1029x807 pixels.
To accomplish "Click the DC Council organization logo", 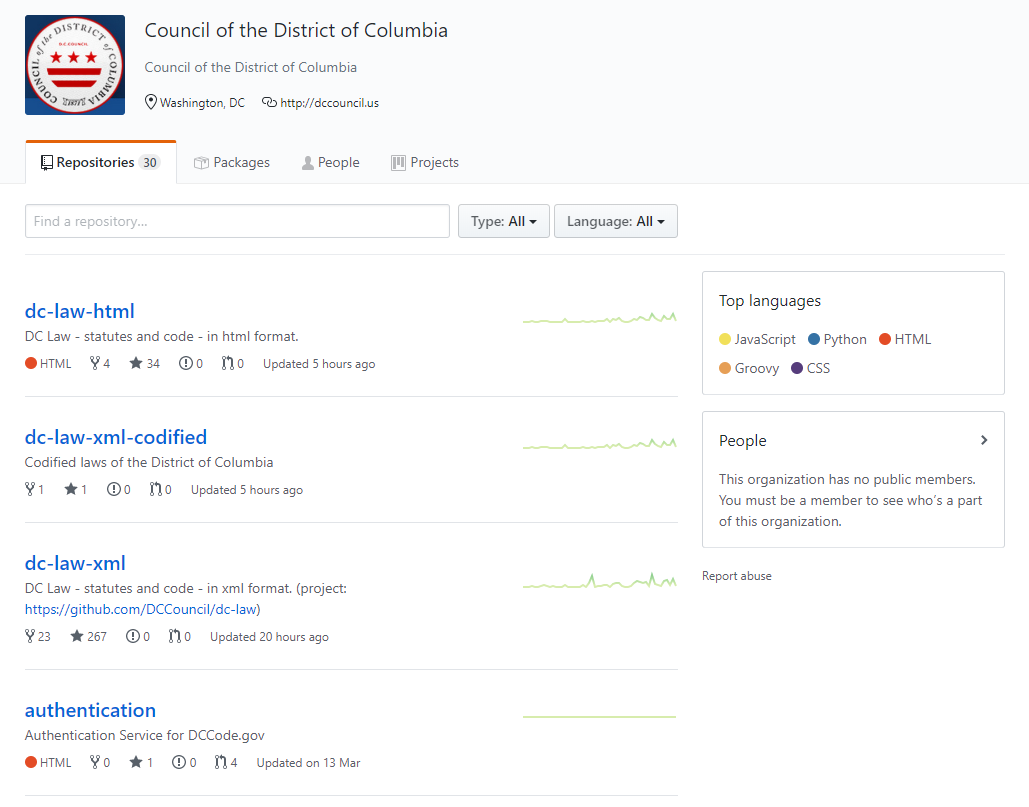I will [75, 65].
